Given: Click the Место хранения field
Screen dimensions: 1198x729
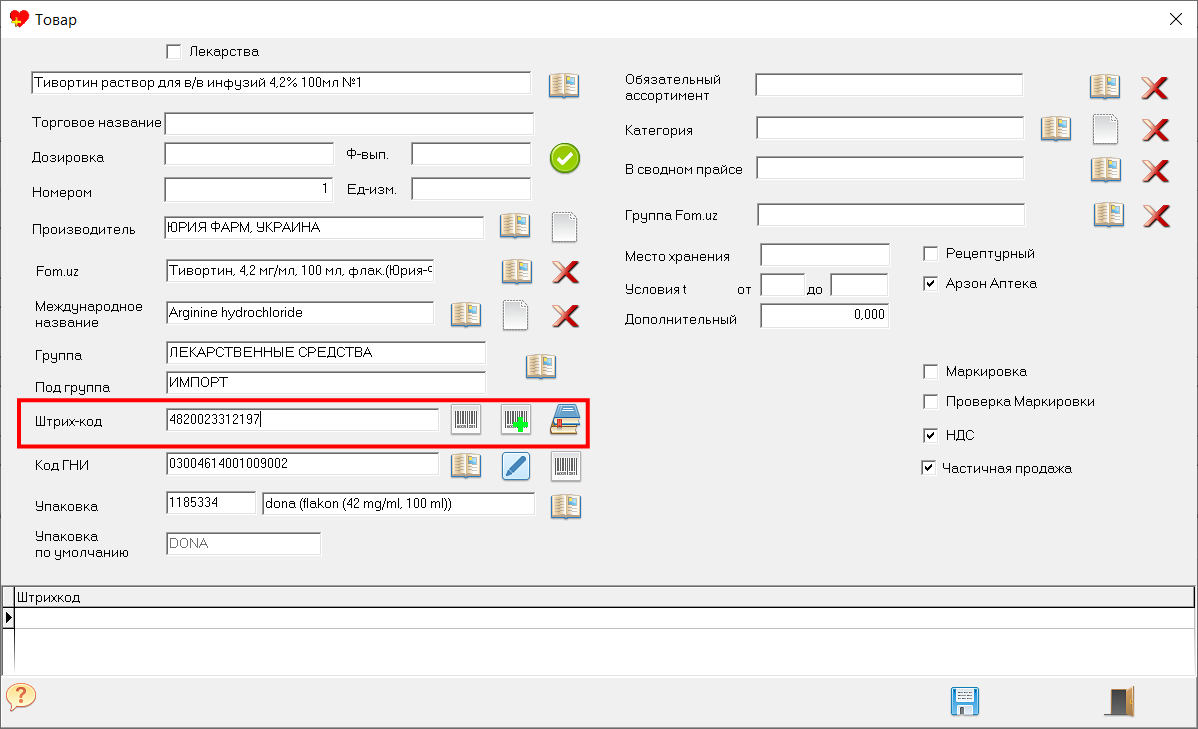Looking at the screenshot, I should tap(825, 254).
